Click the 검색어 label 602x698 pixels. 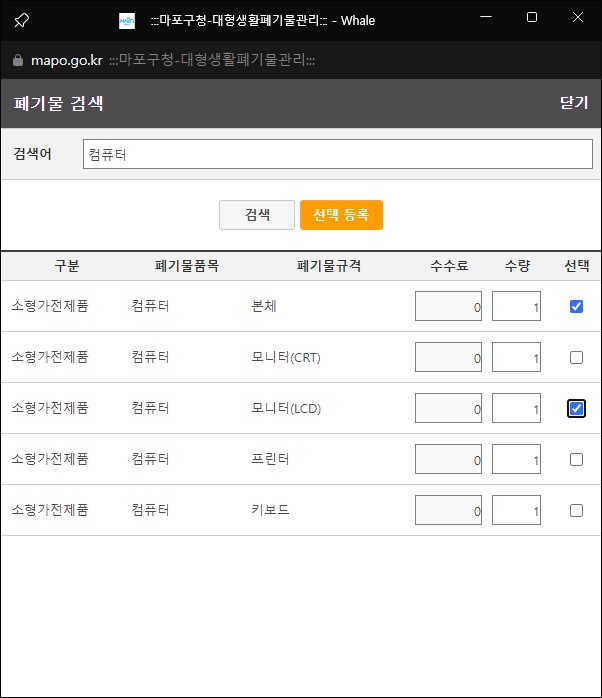[x=33, y=154]
